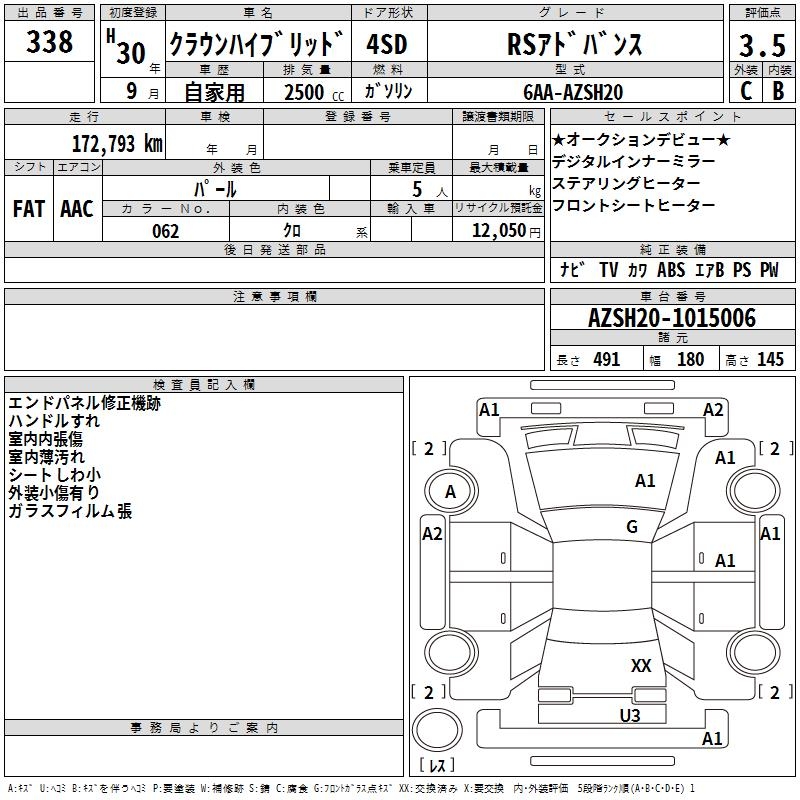Click the [レス] spare tire label
The height and width of the screenshot is (800, 800).
tap(437, 764)
